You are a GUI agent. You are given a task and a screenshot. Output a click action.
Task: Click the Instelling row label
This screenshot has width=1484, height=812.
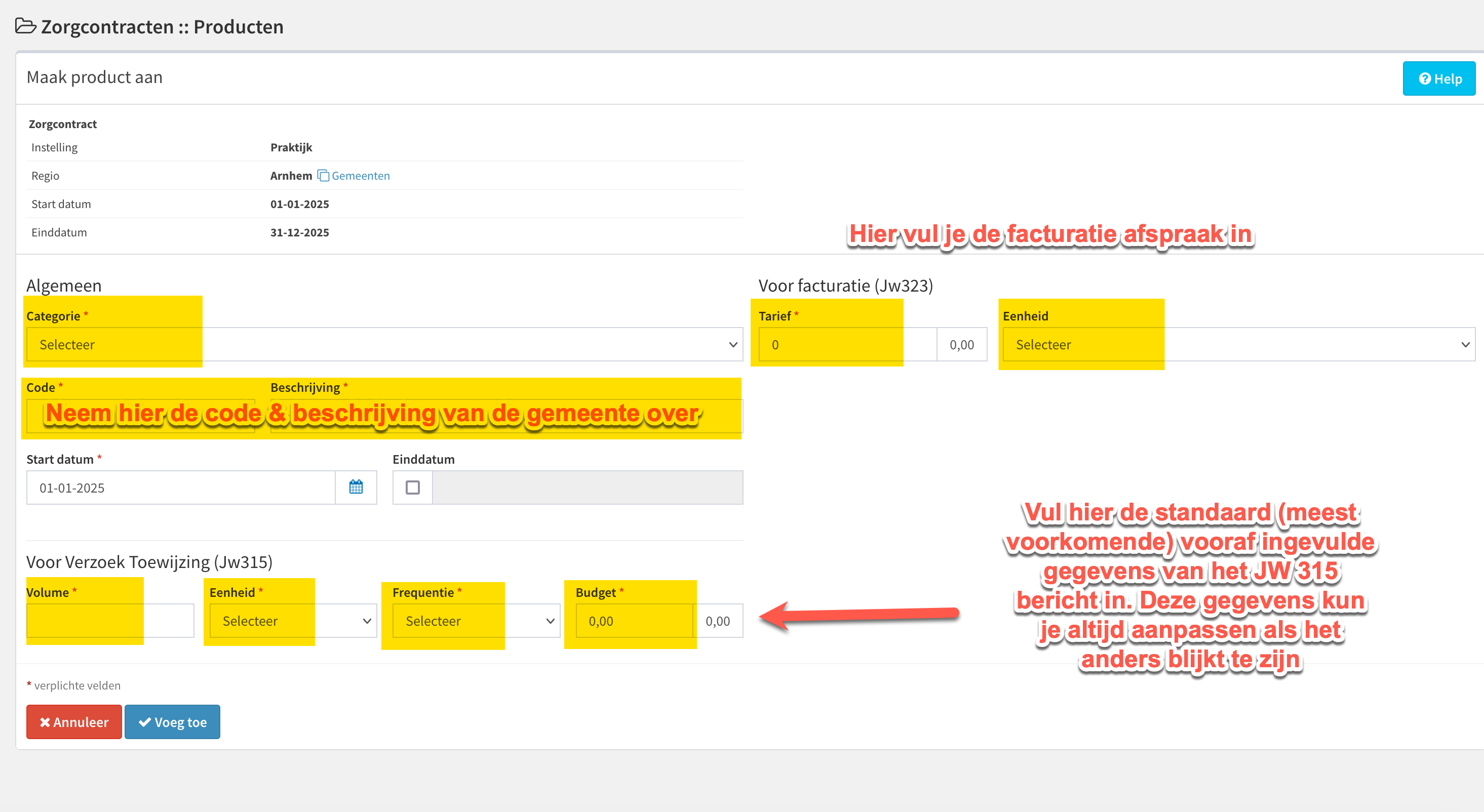(x=54, y=147)
